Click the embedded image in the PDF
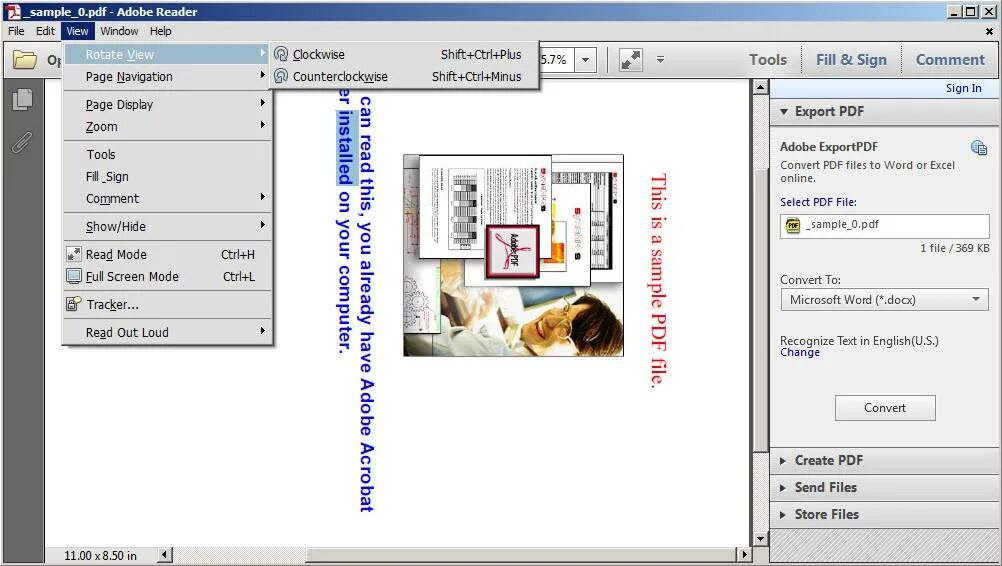Screen dimensions: 1002x566 click(513, 255)
